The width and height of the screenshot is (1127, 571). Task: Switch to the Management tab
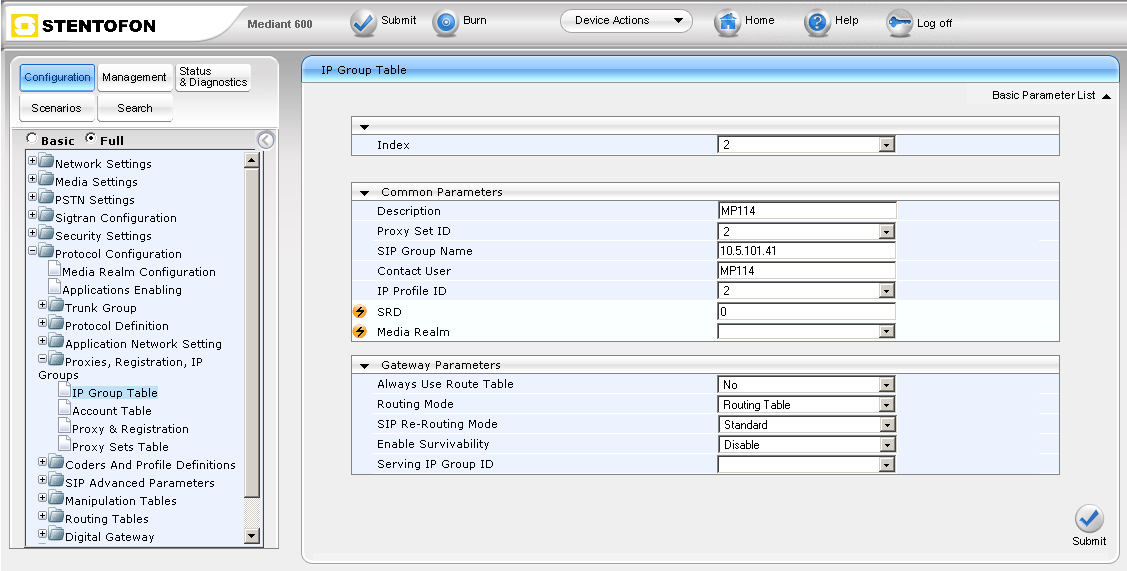[134, 78]
